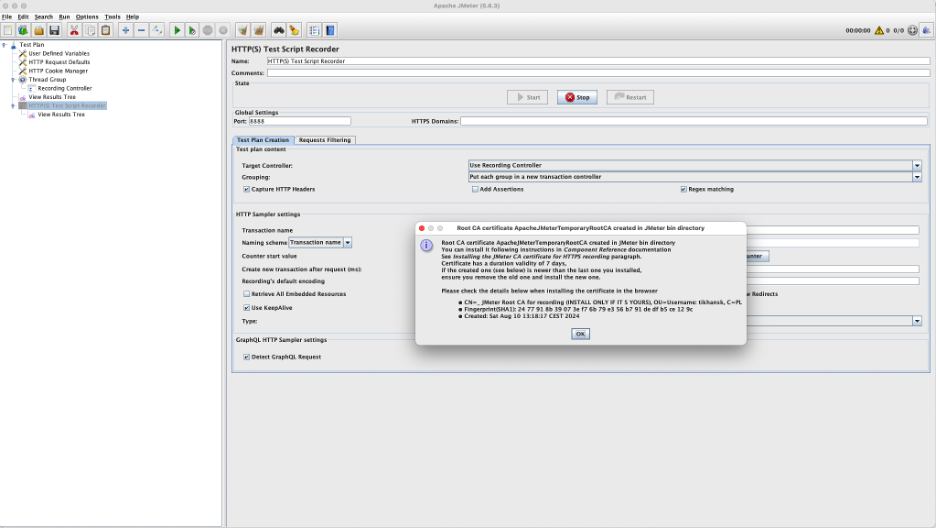Click the Toggle enable/disable toolbar icon

(x=157, y=30)
